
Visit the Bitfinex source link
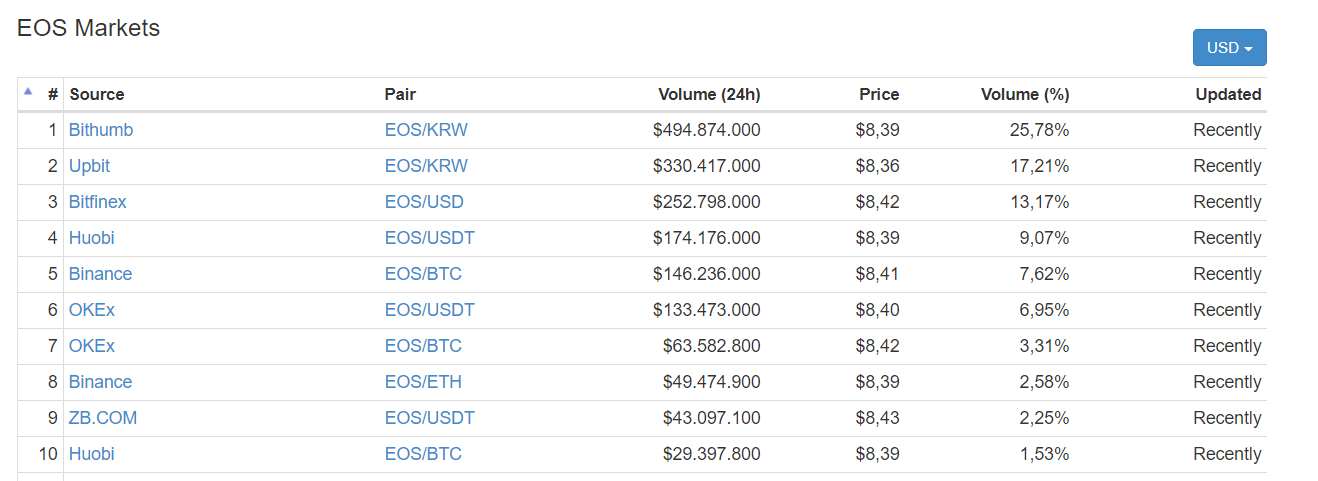[x=98, y=202]
